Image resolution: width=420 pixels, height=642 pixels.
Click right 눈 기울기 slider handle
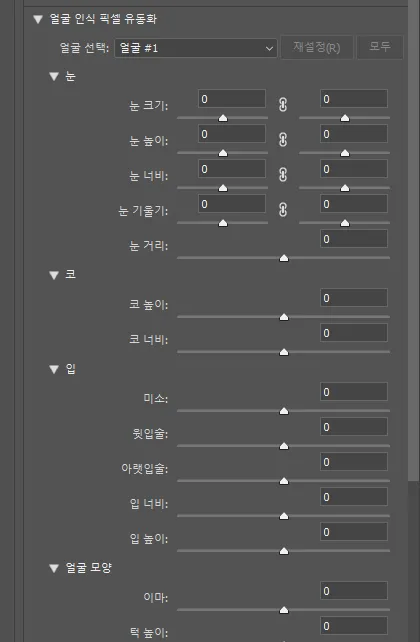point(345,223)
